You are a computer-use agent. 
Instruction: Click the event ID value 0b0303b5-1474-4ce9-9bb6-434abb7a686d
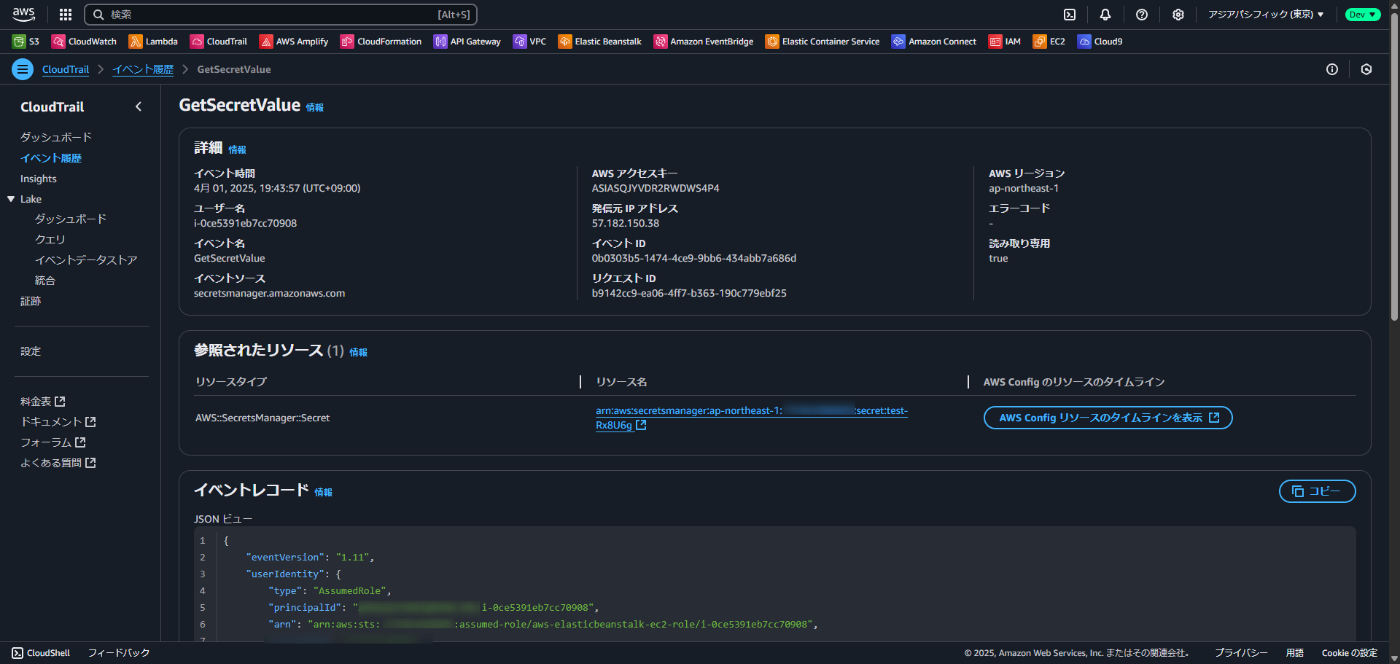694,258
